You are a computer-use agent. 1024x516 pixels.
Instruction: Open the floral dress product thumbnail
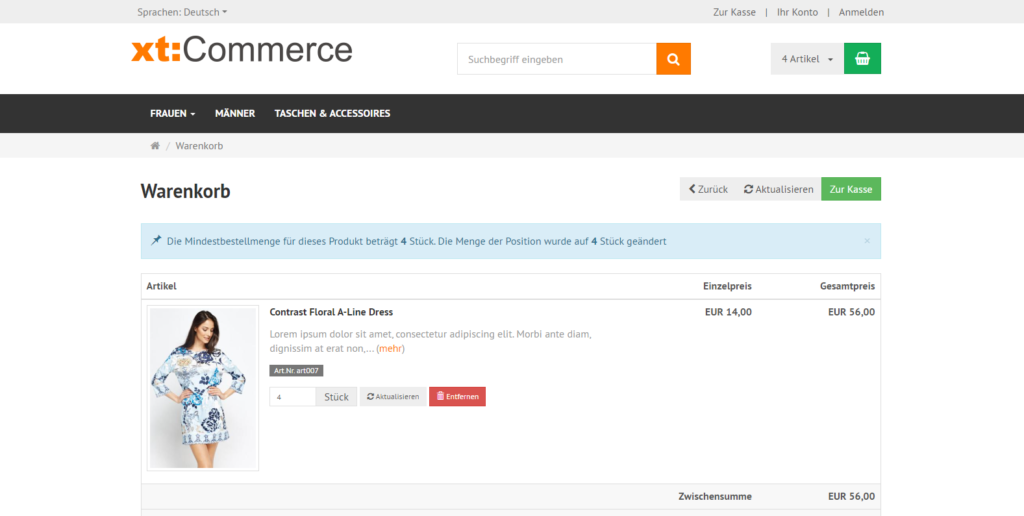(203, 388)
